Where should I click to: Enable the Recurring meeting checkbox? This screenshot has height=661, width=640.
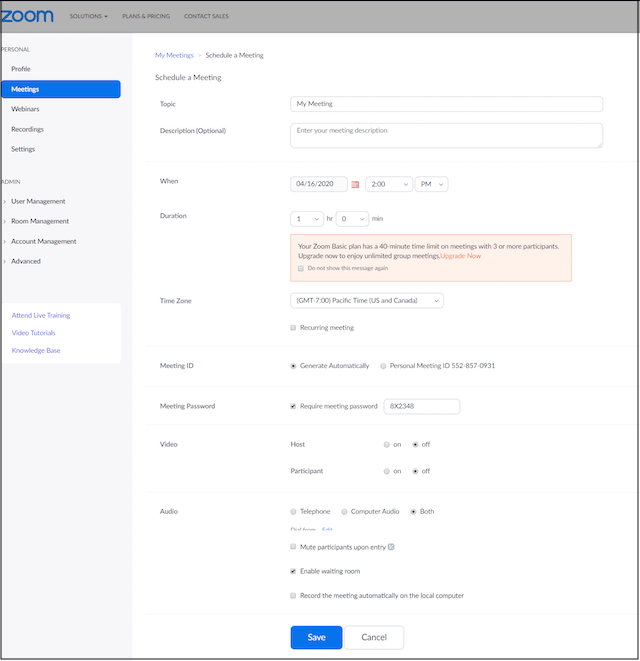[293, 328]
